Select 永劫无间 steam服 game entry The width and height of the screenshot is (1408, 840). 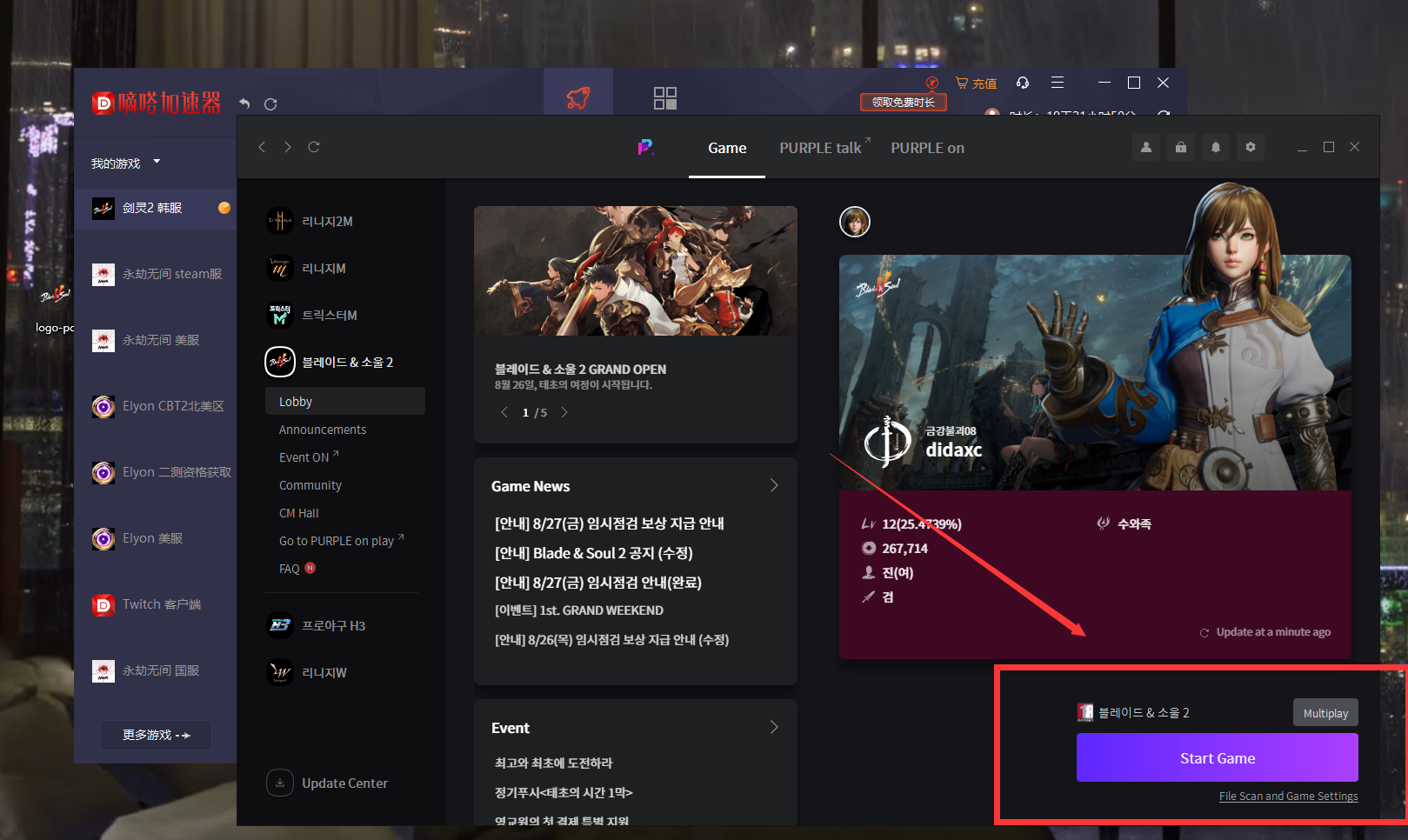(x=155, y=274)
